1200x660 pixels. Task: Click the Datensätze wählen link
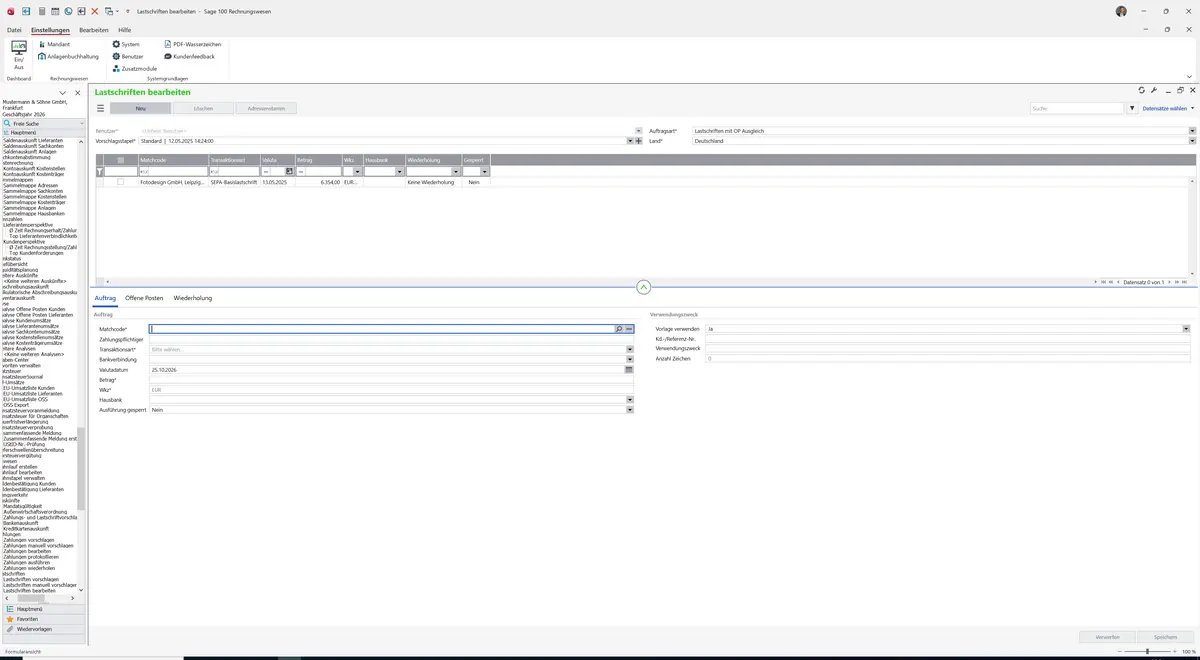point(1165,108)
